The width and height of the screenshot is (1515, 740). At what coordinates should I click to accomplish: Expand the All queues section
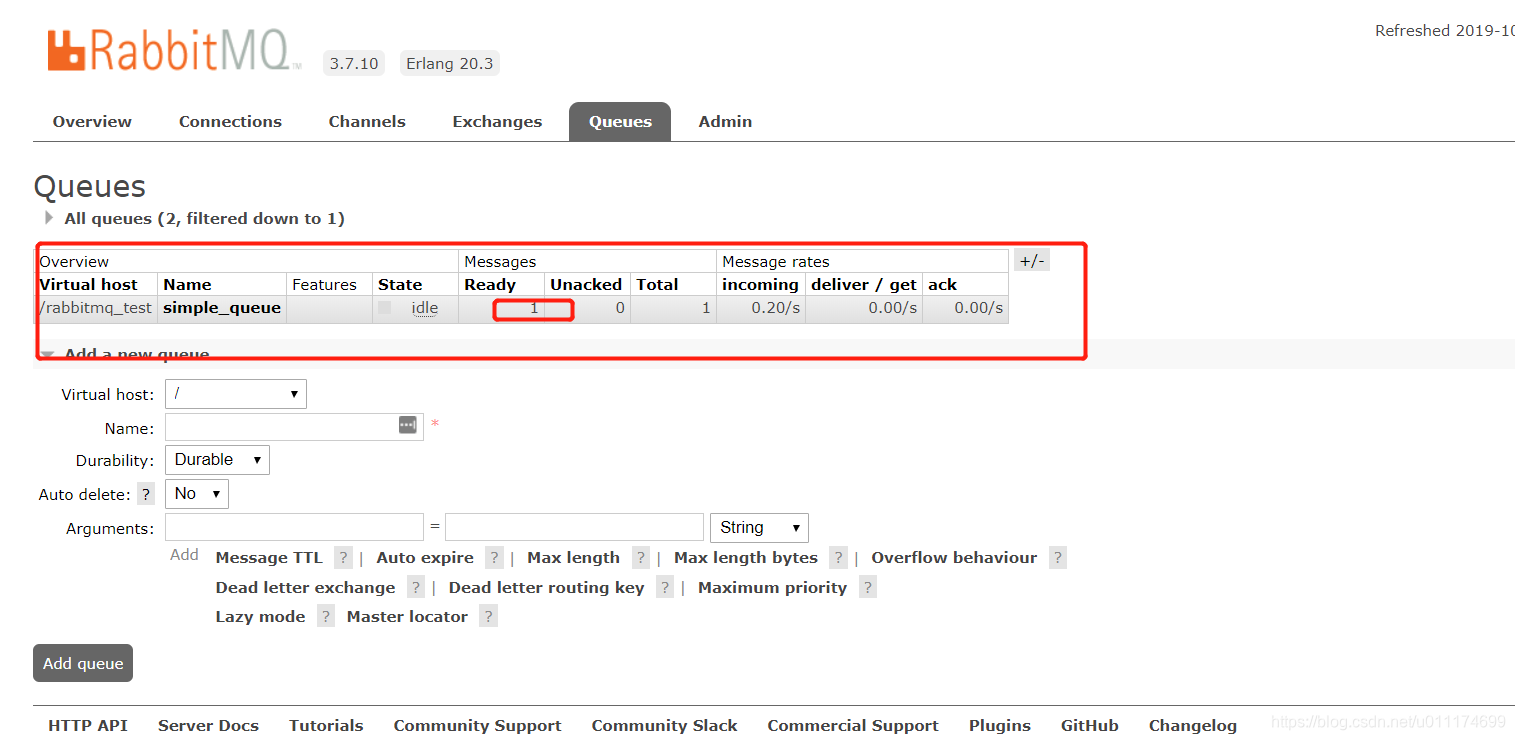click(x=204, y=218)
